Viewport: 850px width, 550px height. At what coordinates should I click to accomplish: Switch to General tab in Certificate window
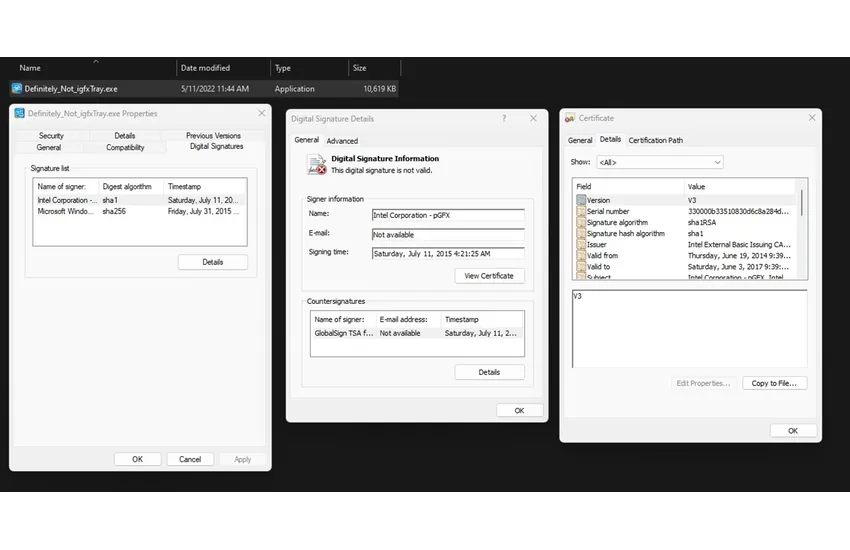[x=579, y=140]
